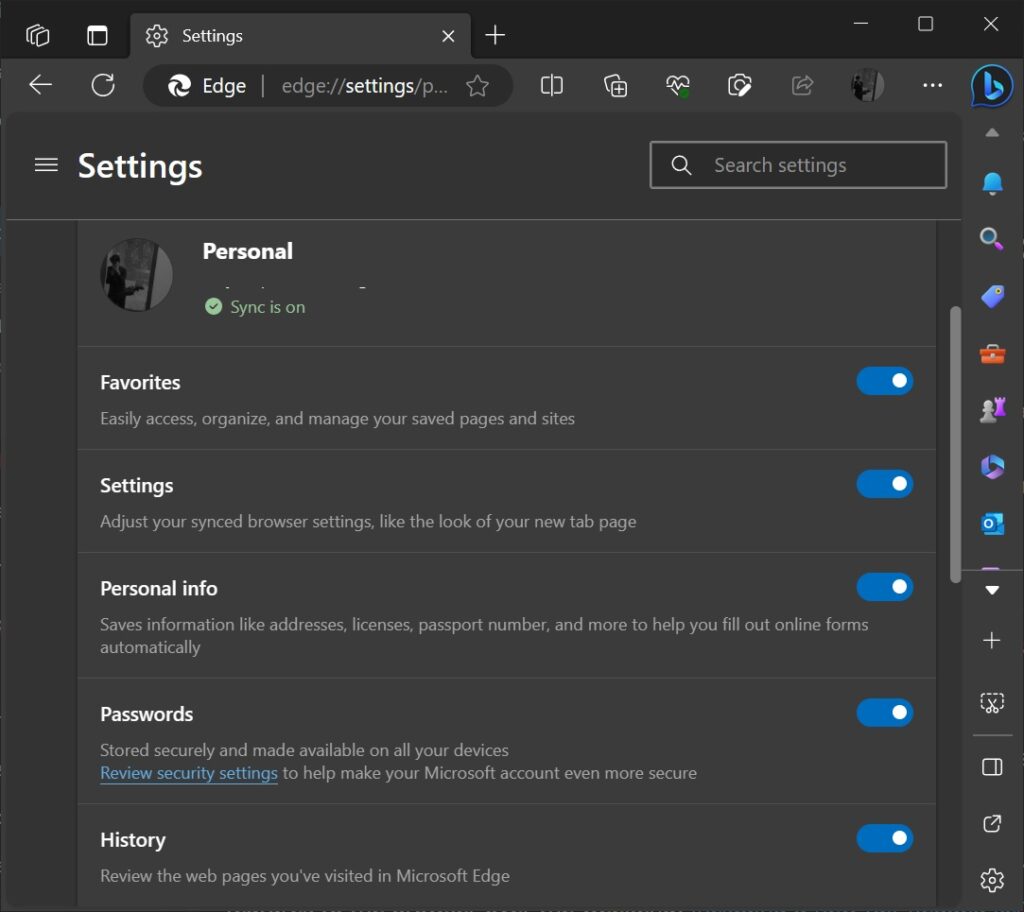Viewport: 1024px width, 912px height.
Task: Open Shopping icon in the sidebar
Action: [x=991, y=296]
